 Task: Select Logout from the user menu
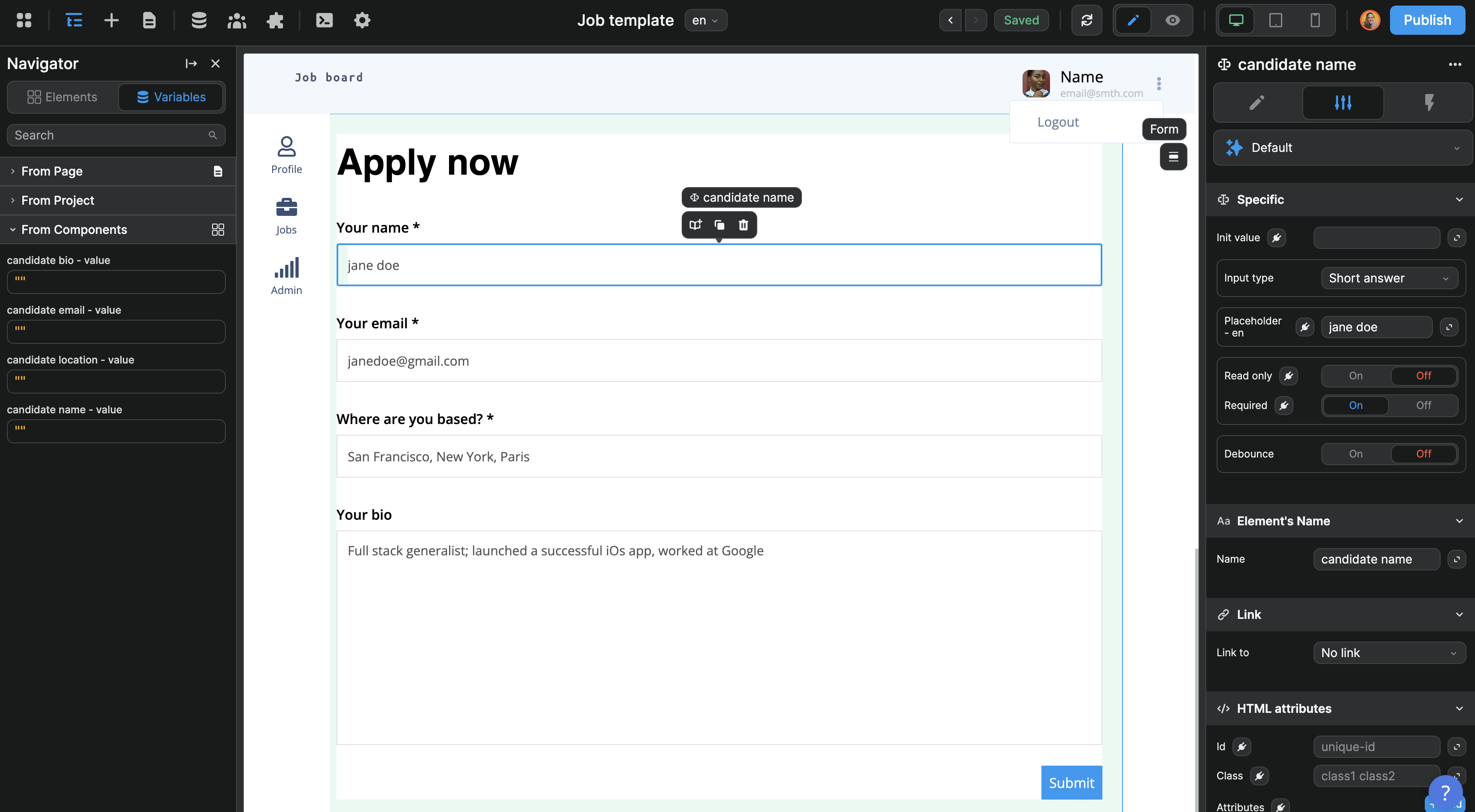point(1058,122)
